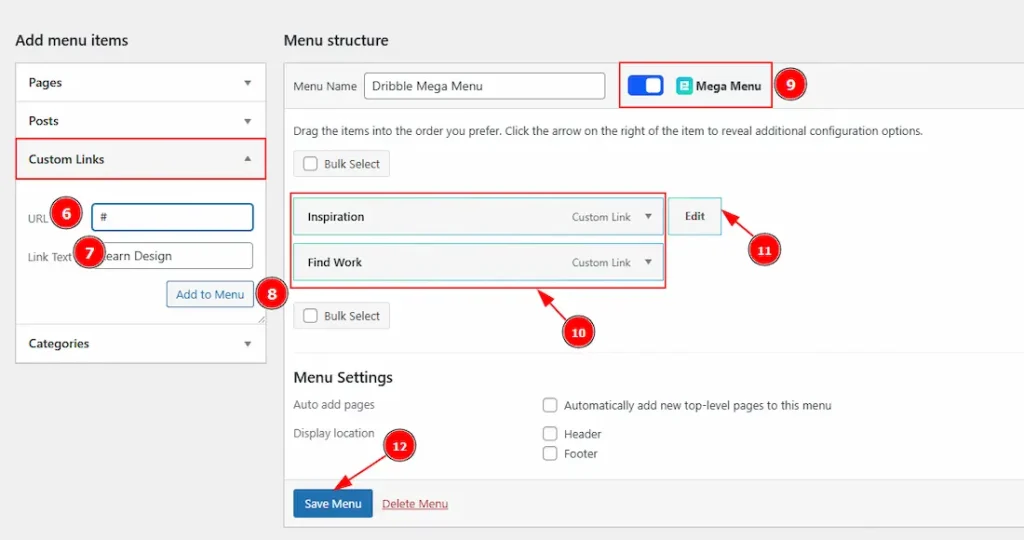Expand the Categories section arrow

[x=248, y=344]
